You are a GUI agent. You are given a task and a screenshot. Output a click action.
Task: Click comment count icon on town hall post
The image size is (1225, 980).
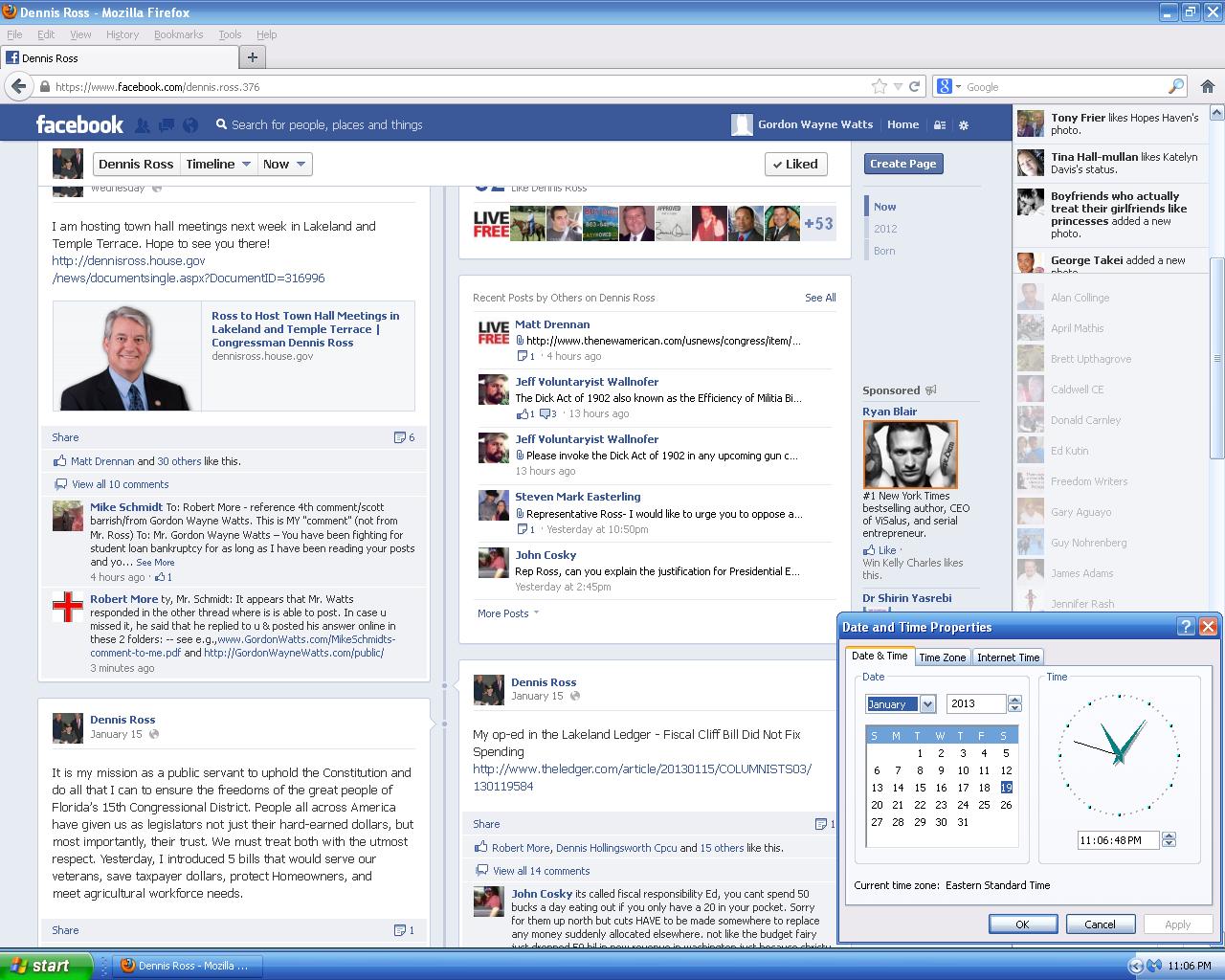point(400,437)
